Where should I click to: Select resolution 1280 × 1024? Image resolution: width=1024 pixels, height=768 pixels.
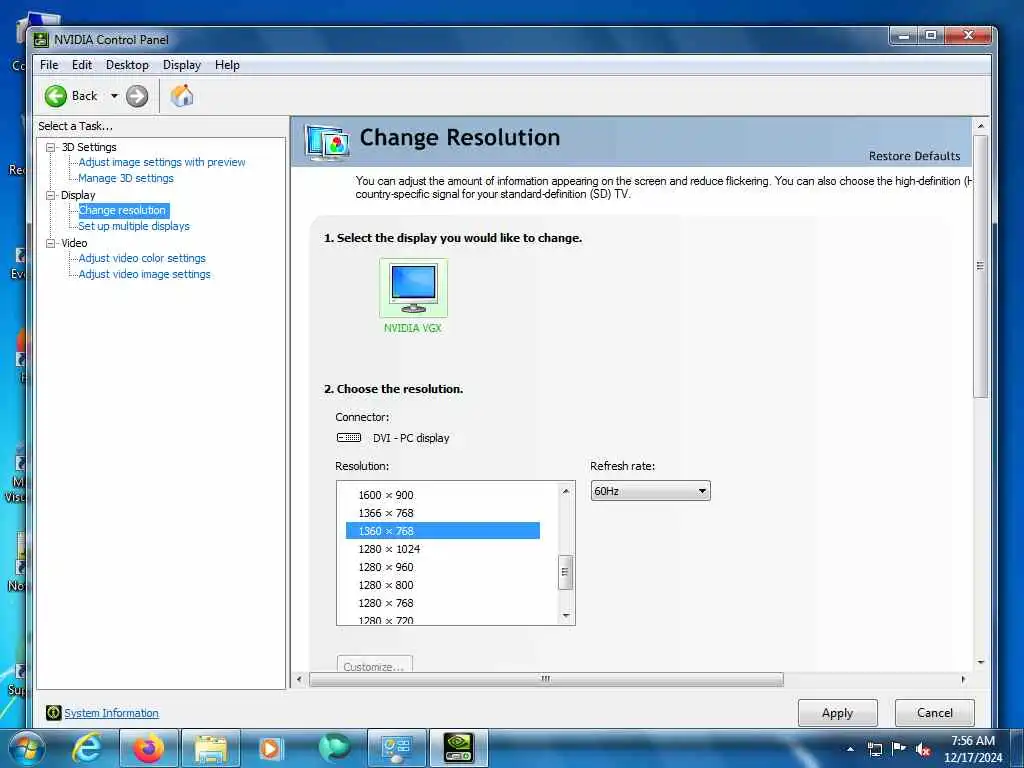pos(443,549)
